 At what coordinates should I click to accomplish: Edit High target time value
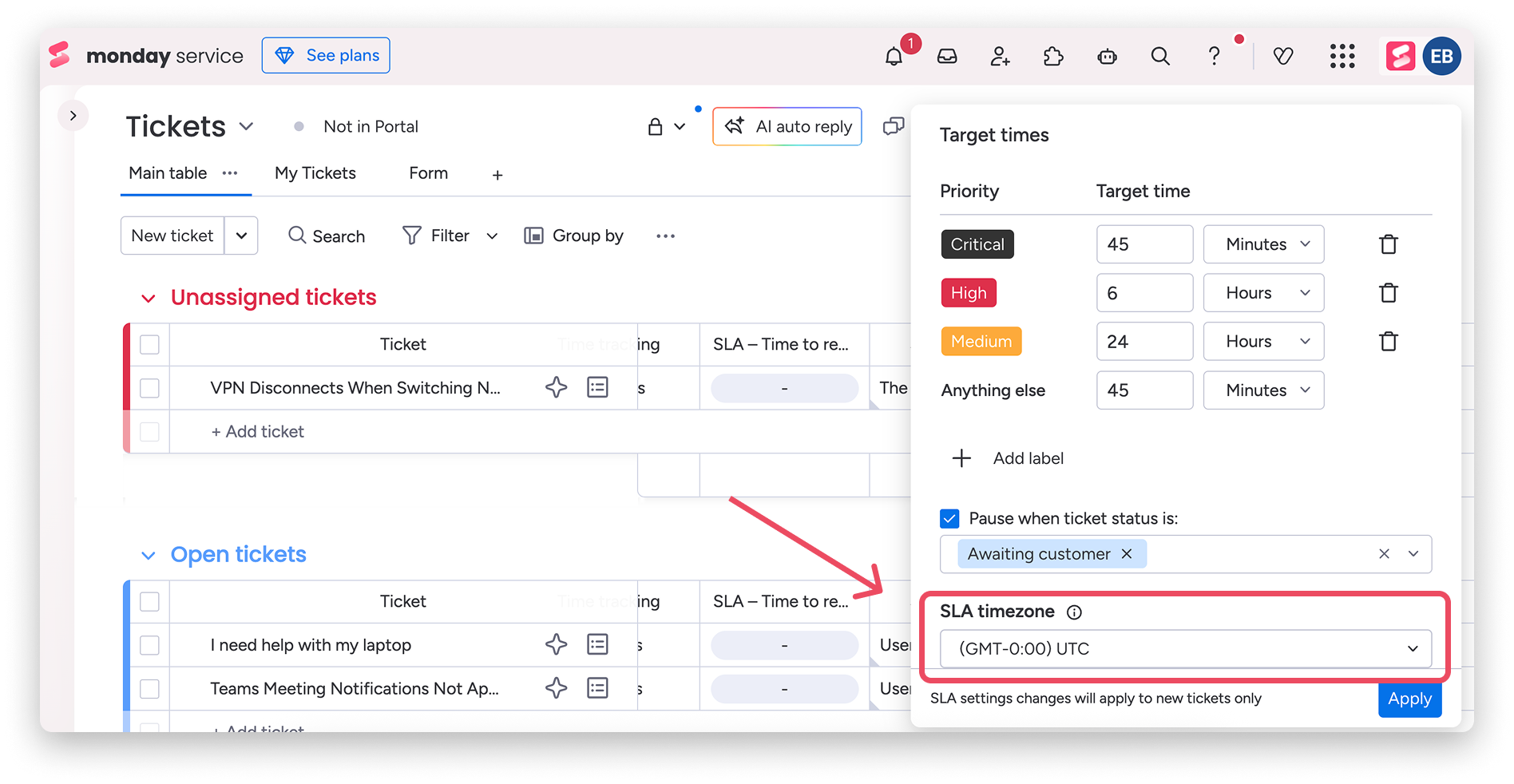coord(1144,293)
